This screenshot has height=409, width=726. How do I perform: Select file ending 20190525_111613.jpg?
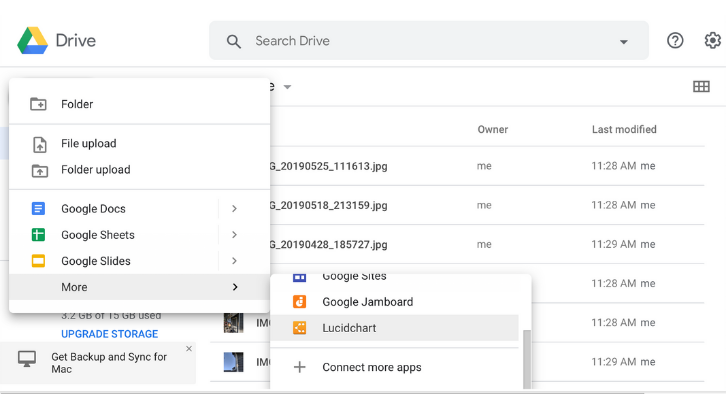(328, 166)
